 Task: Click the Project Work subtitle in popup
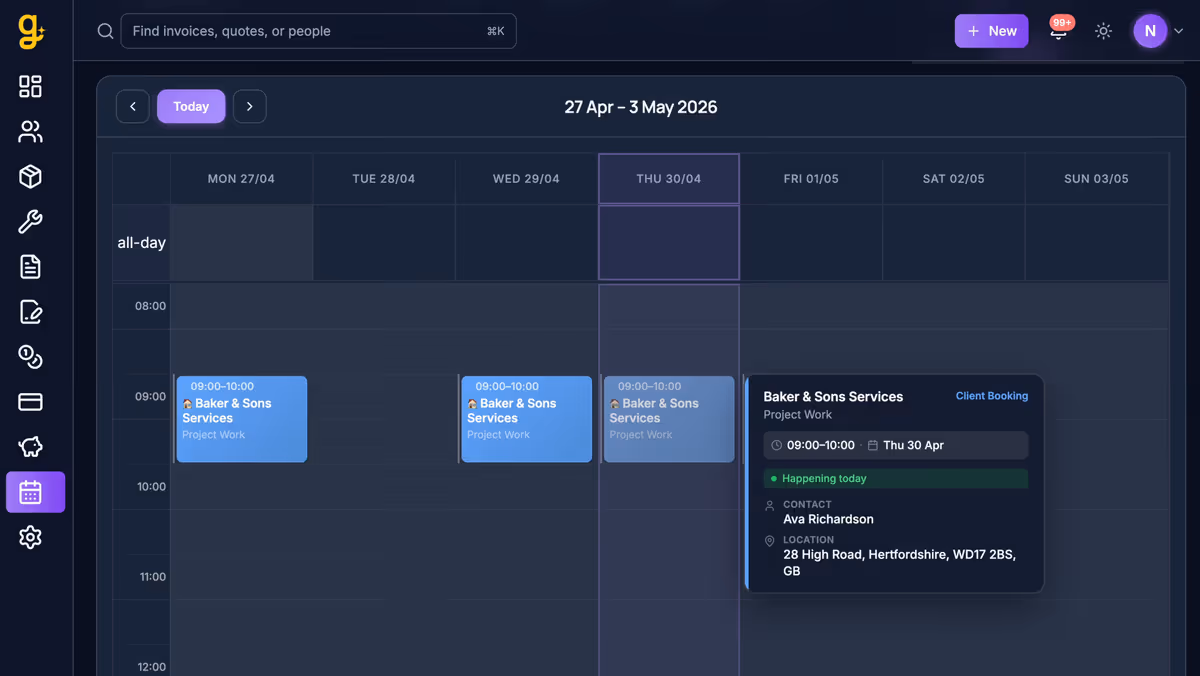(798, 415)
